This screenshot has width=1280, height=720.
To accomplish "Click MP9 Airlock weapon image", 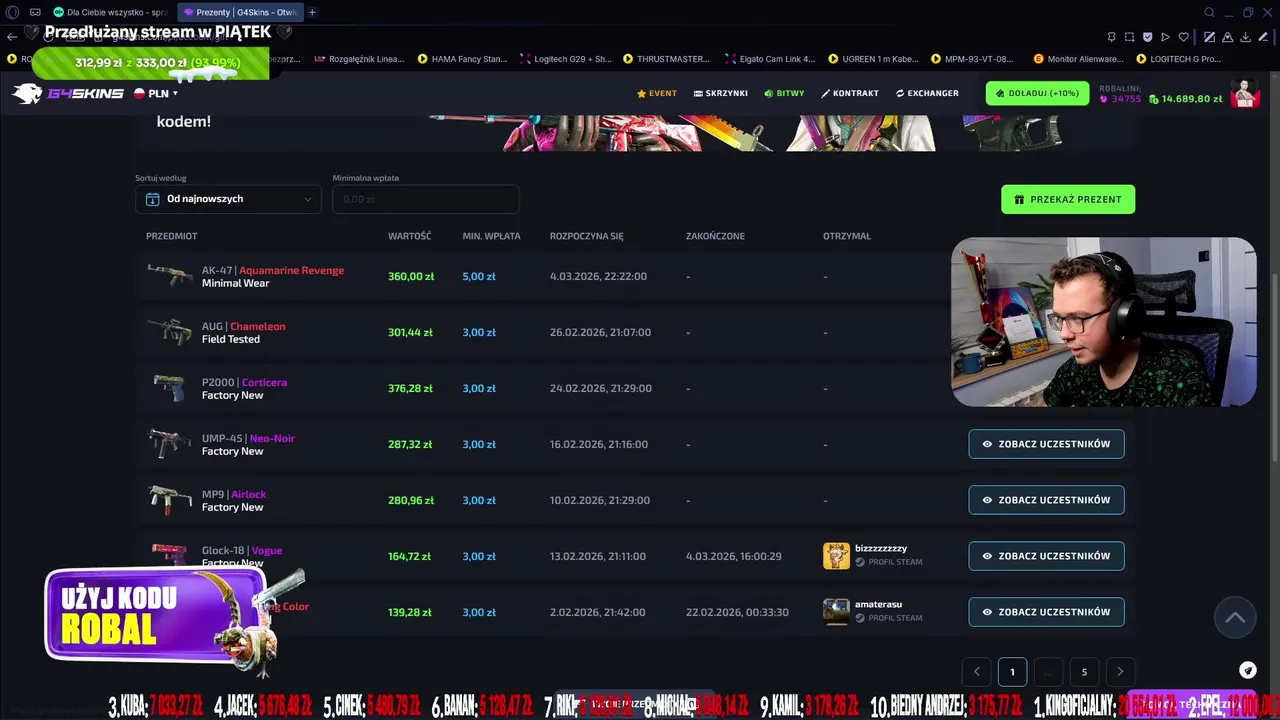I will 169,500.
